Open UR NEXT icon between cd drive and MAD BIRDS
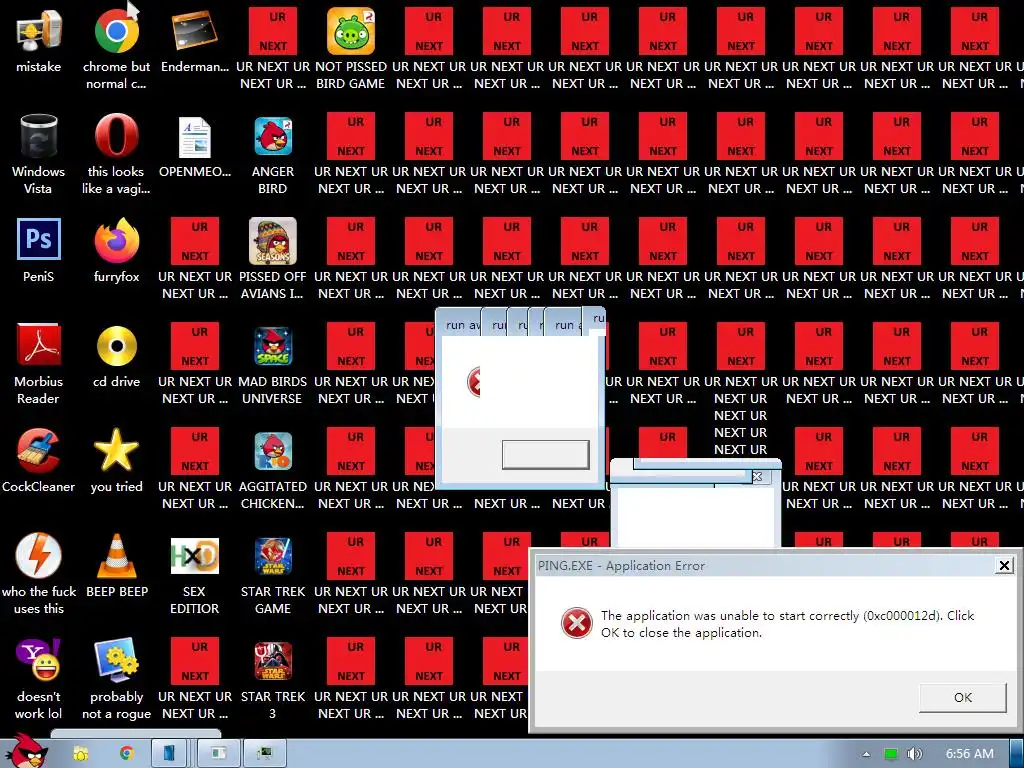 pos(195,345)
